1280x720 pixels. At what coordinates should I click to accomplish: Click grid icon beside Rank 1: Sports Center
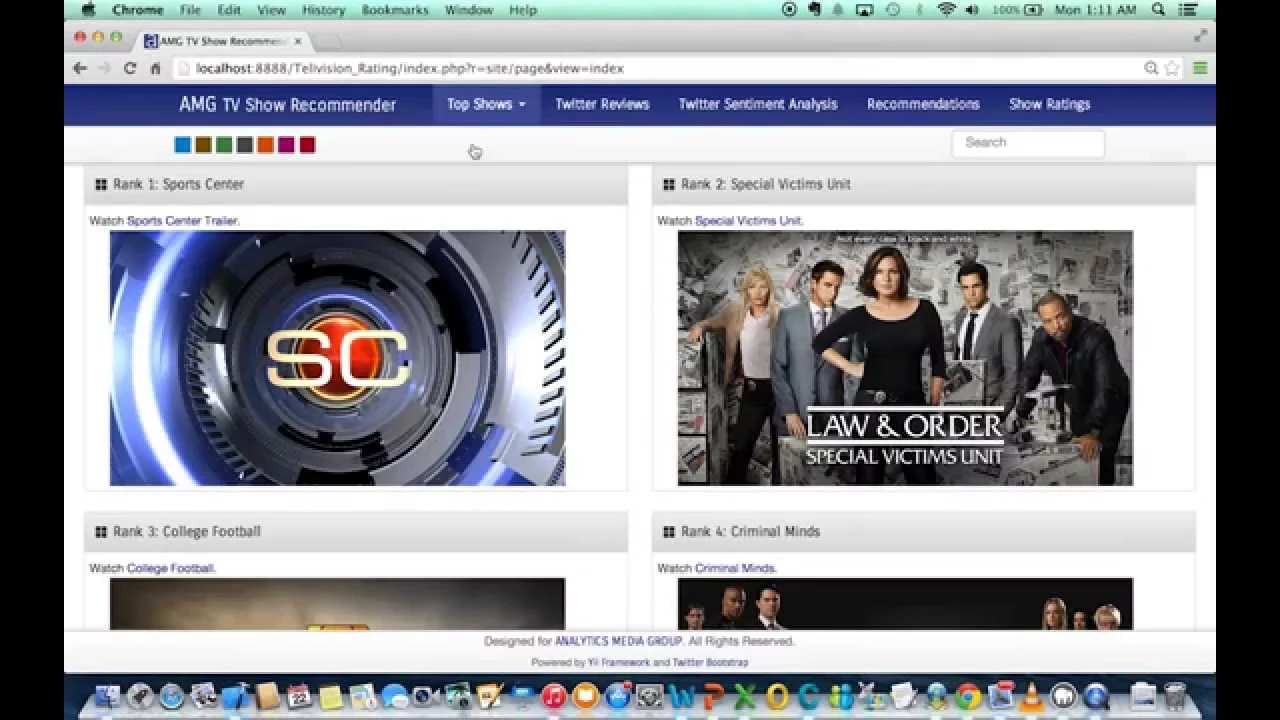(x=101, y=185)
